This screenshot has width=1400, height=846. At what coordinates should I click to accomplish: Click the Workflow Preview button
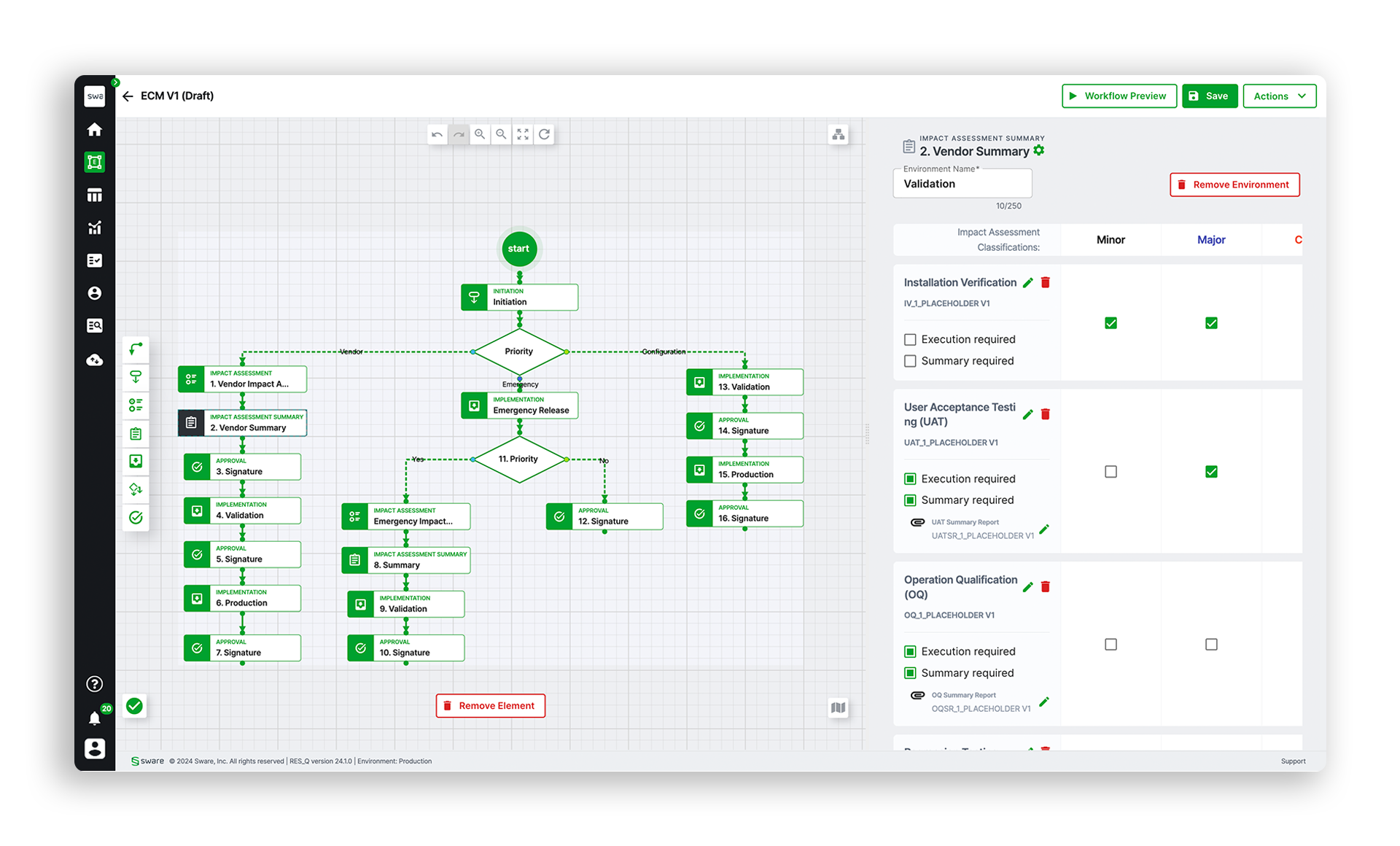point(1119,96)
